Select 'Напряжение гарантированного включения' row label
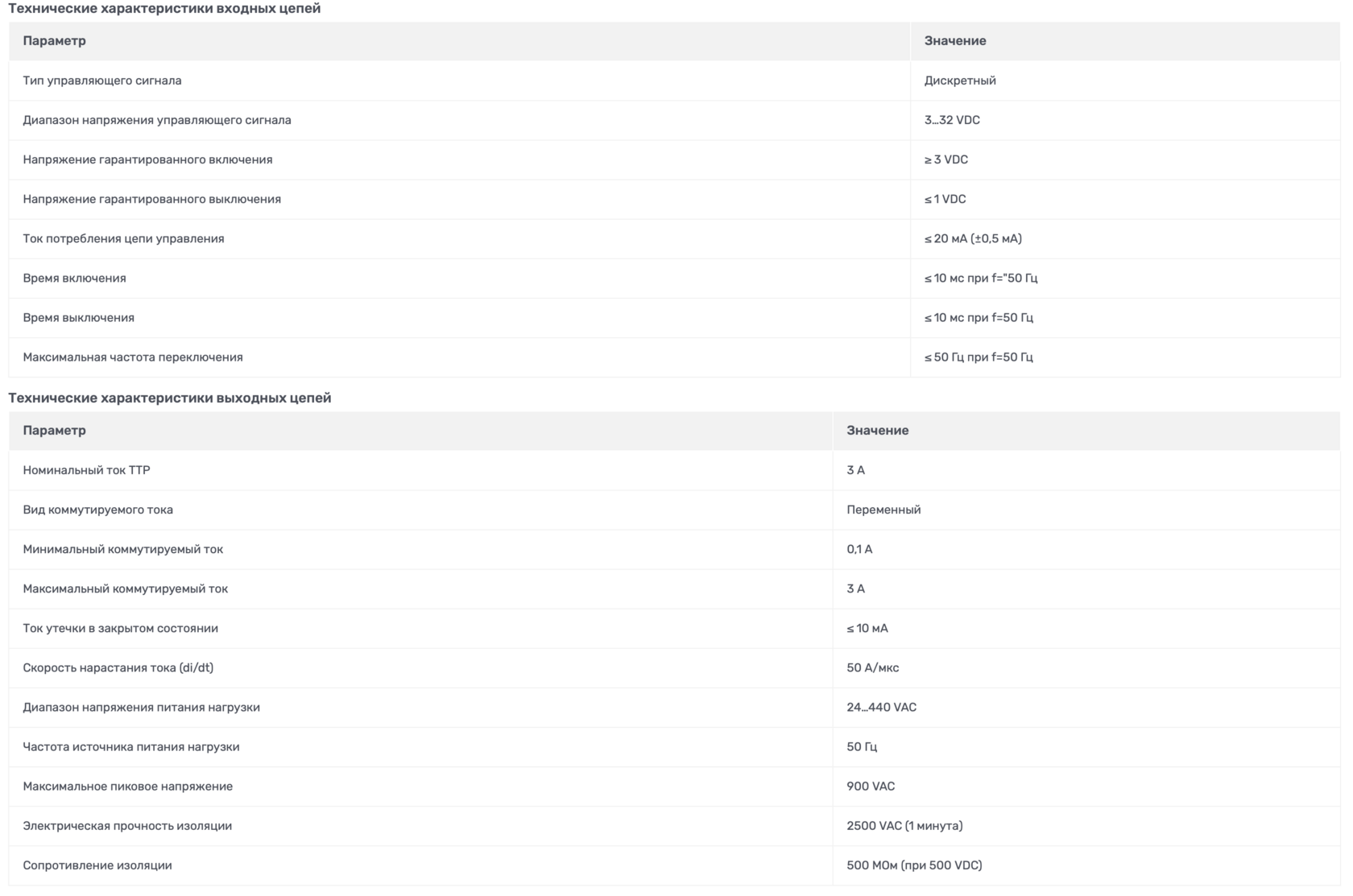Viewport: 1353px width, 896px height. click(x=147, y=159)
